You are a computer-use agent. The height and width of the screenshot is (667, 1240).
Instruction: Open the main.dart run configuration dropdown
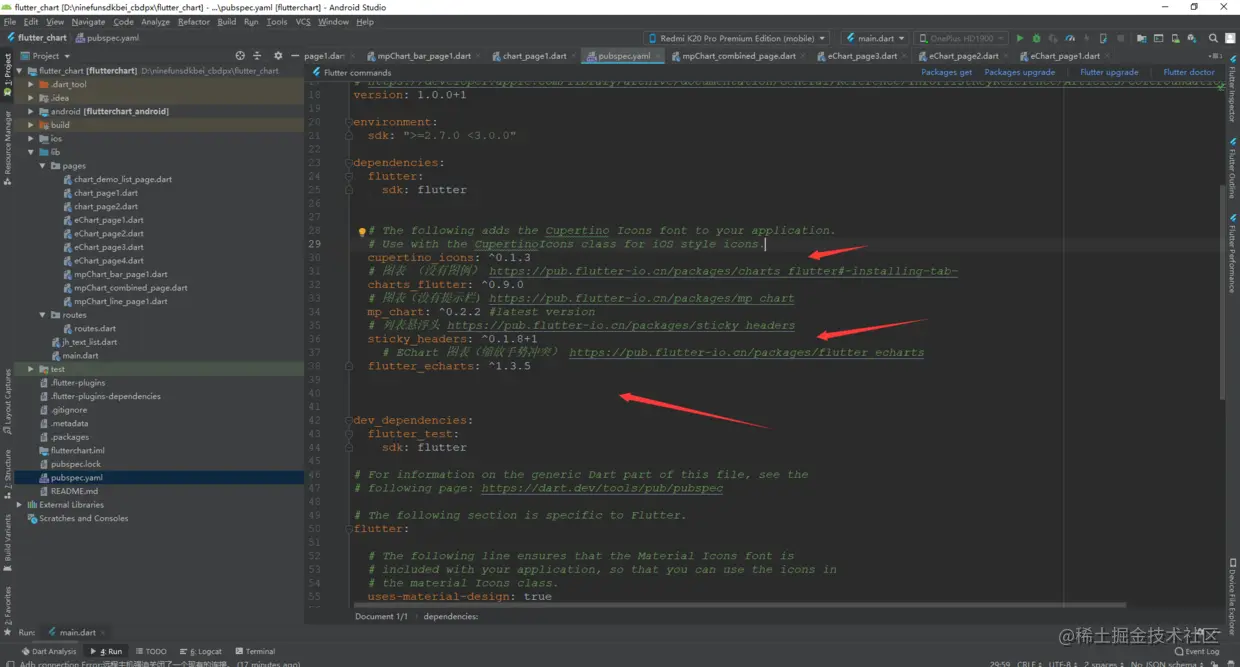[x=874, y=38]
